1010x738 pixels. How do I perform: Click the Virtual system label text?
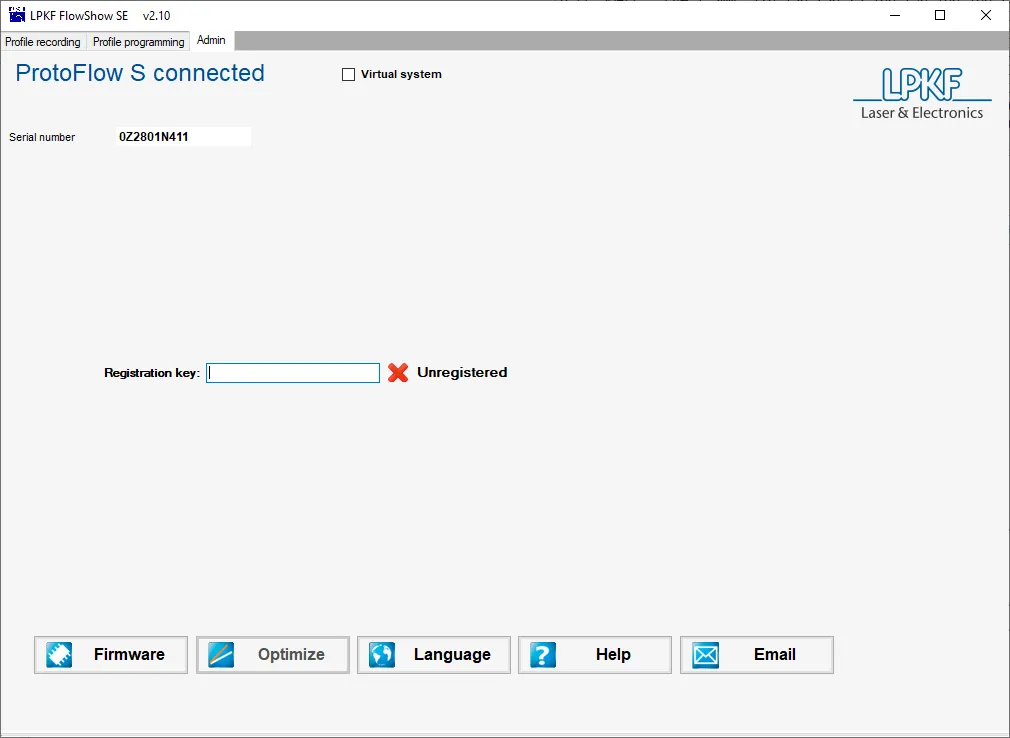(x=401, y=74)
